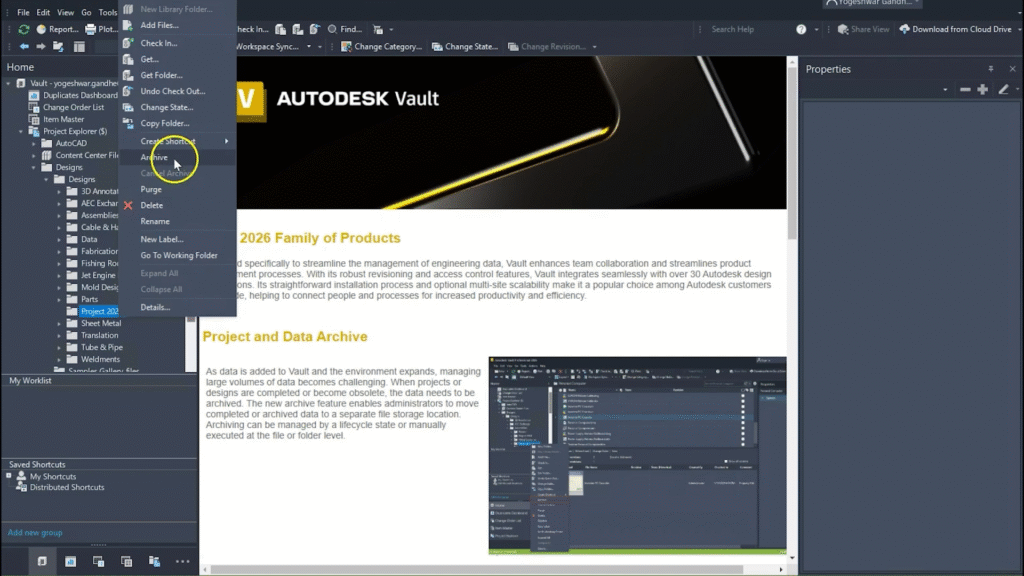This screenshot has width=1024, height=576.
Task: Click the Project and Data Archive screenshot thumbnail
Action: (637, 456)
